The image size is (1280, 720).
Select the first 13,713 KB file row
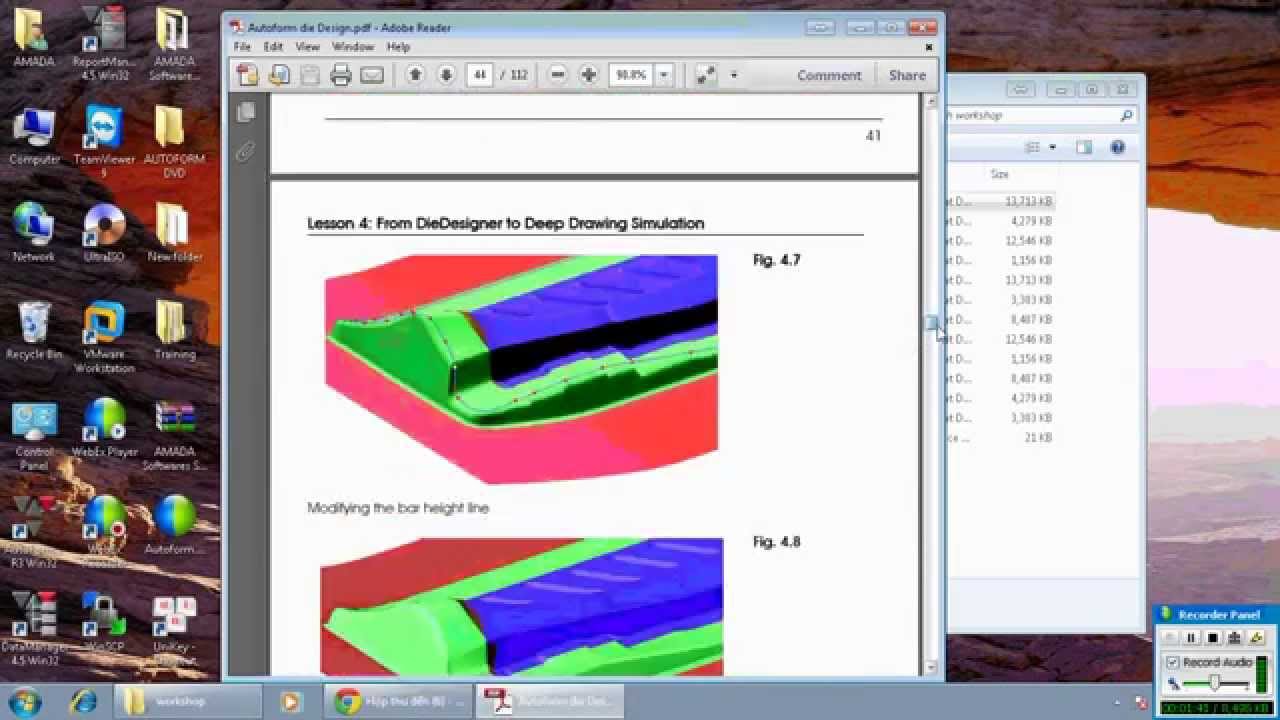click(1000, 201)
